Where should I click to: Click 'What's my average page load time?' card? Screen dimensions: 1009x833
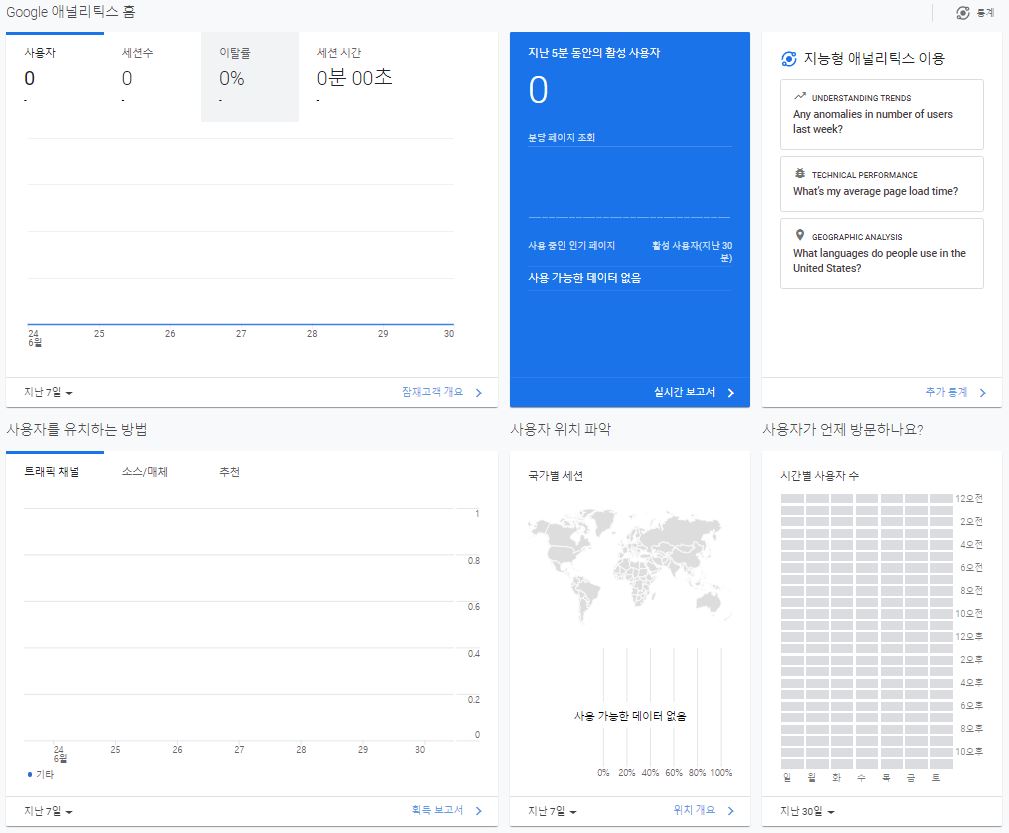click(882, 184)
